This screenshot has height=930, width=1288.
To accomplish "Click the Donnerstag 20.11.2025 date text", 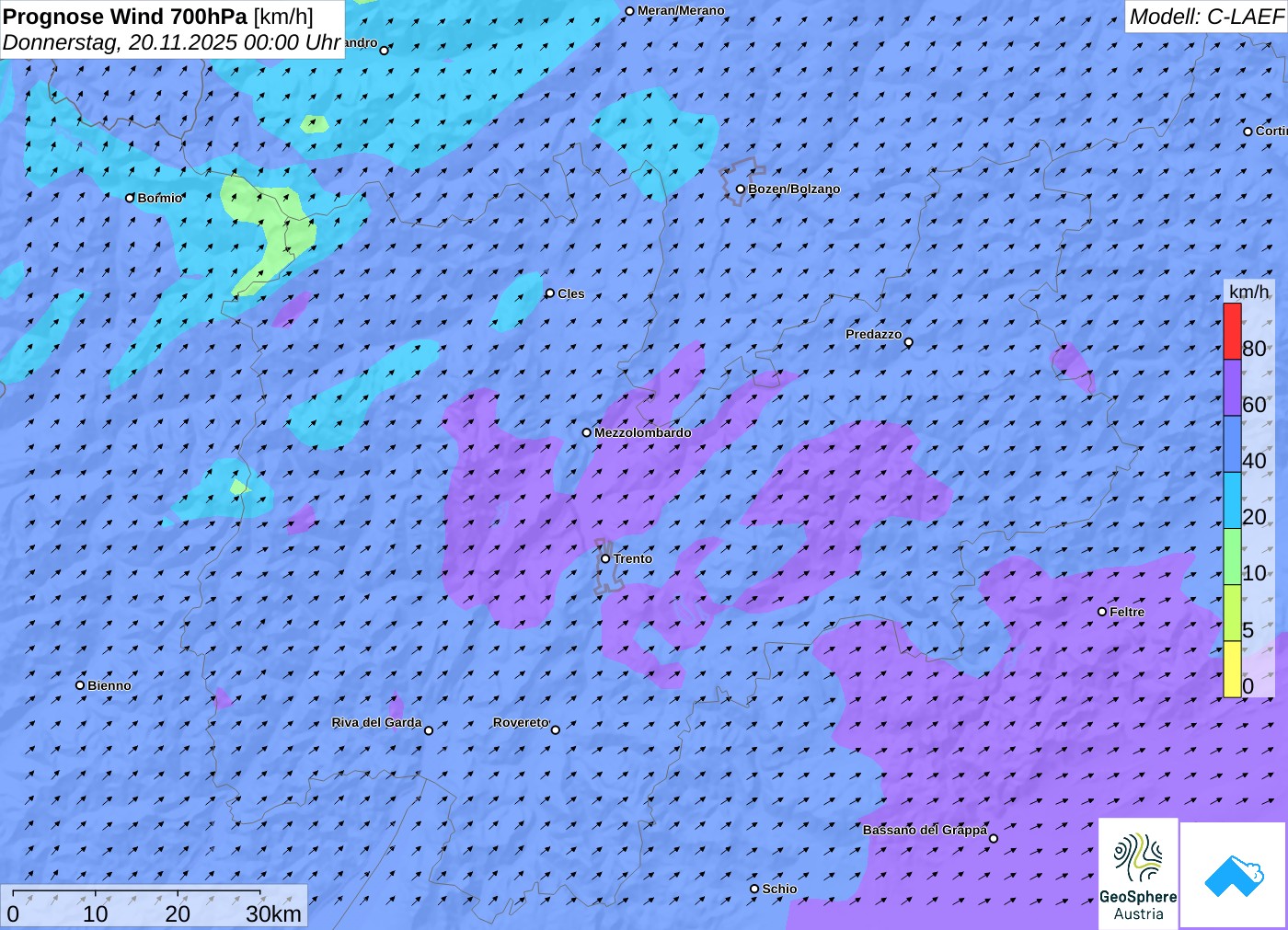I will coord(172,42).
